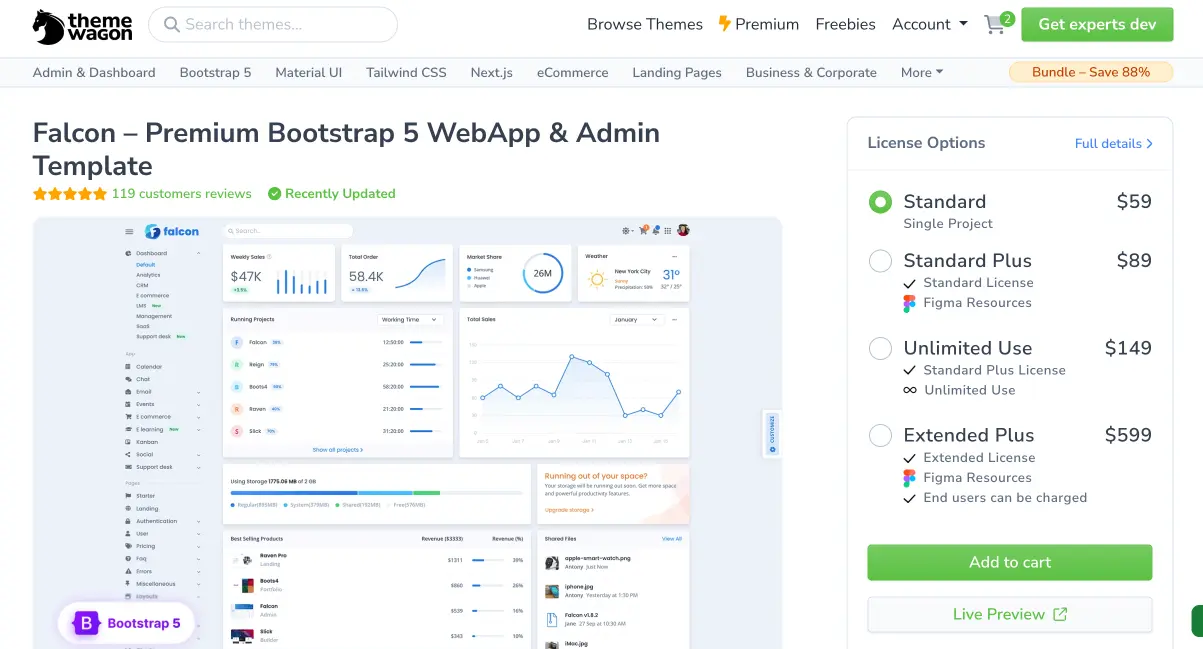Open the shopping cart icon
This screenshot has width=1203, height=649.
coord(995,25)
